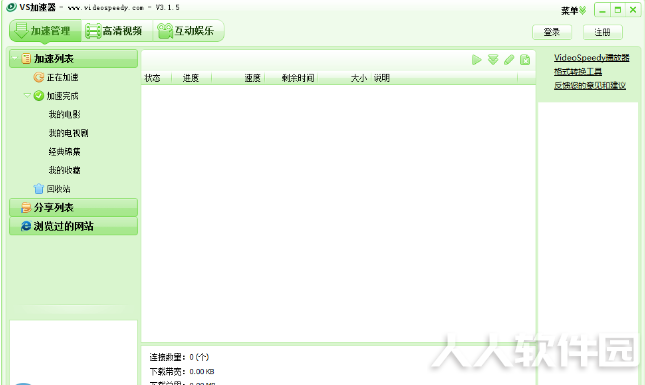645x385 pixels.
Task: Click the 分享列表 folder icon
Action: point(26,208)
